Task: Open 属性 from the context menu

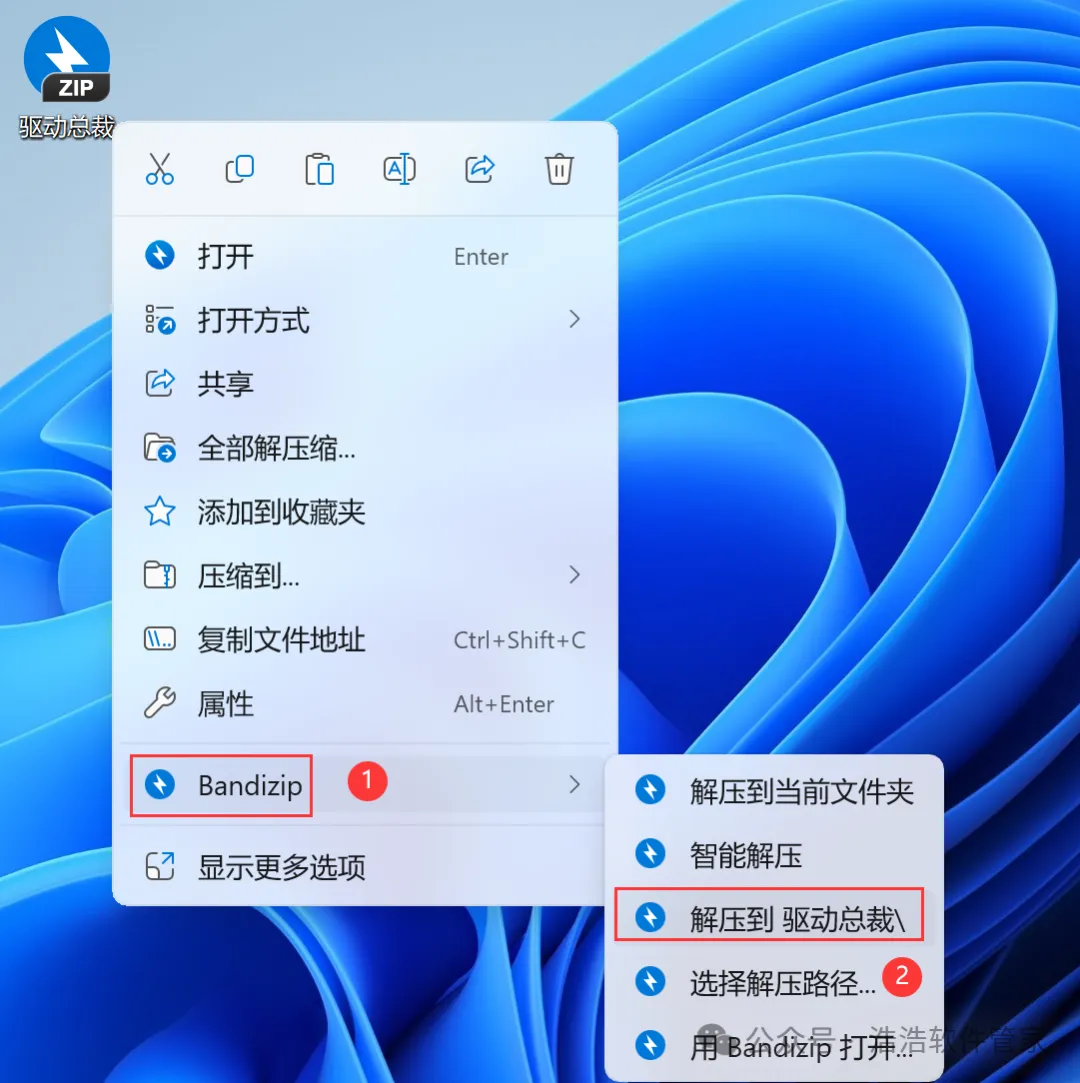Action: pos(365,704)
